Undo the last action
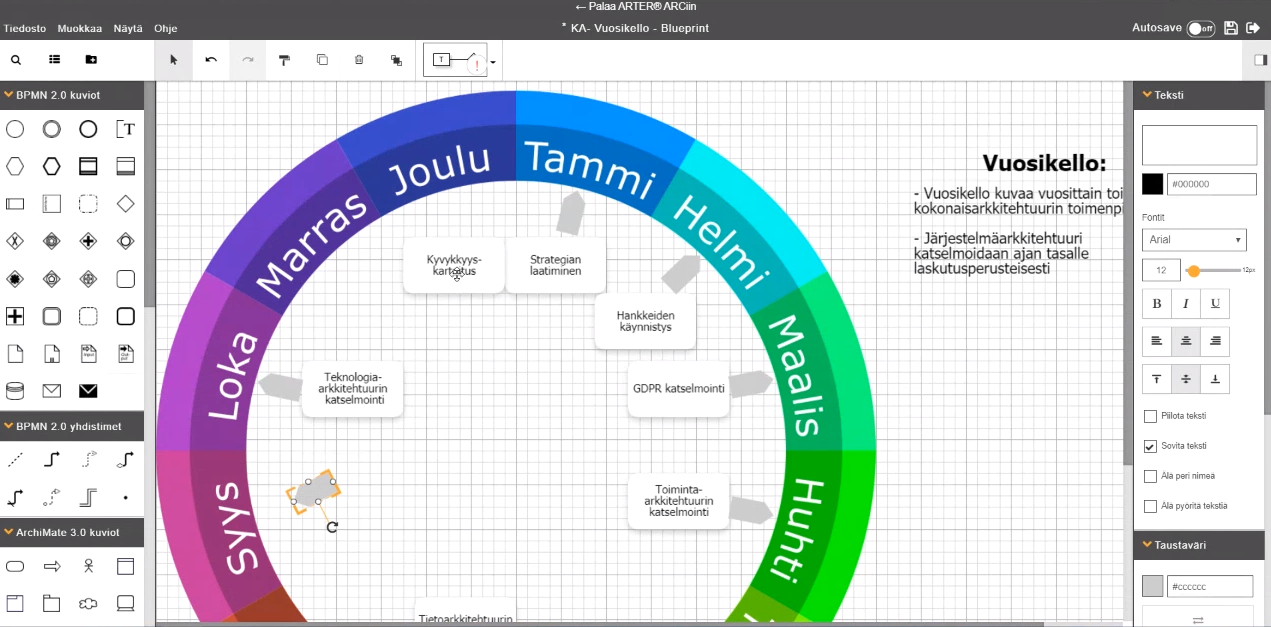This screenshot has width=1271, height=627. point(211,60)
